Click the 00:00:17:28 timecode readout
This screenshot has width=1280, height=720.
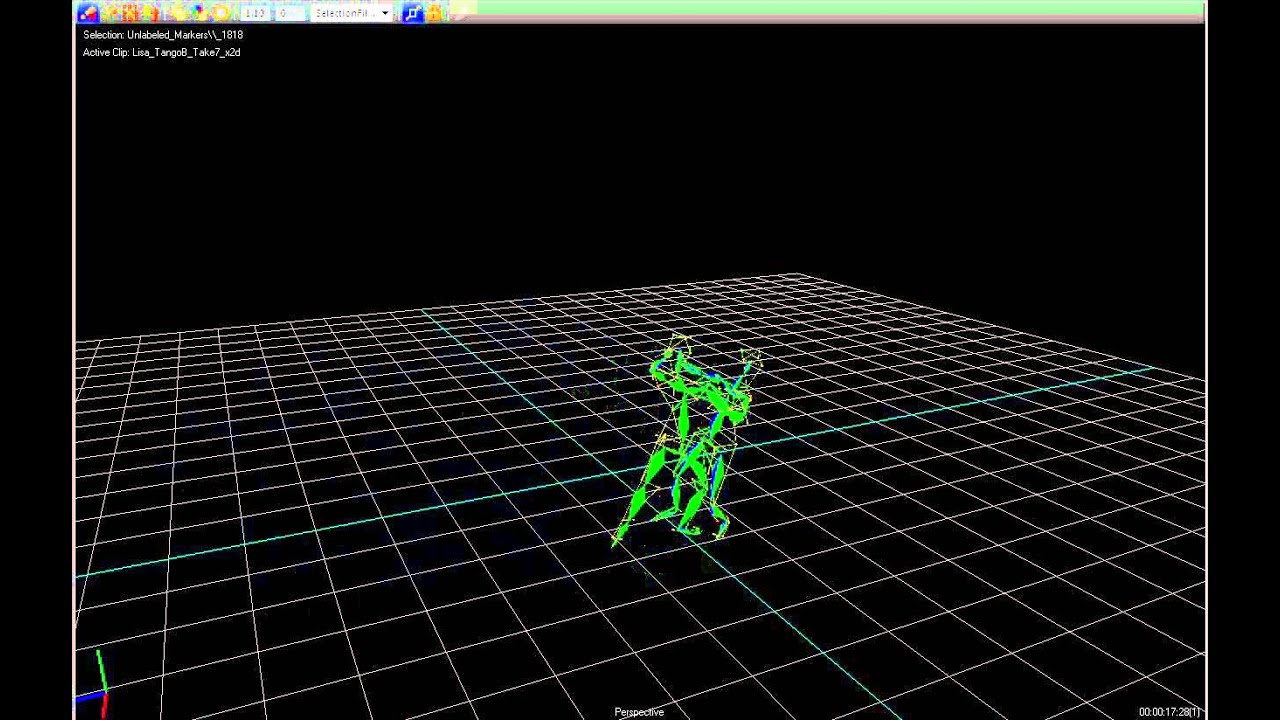[1169, 712]
